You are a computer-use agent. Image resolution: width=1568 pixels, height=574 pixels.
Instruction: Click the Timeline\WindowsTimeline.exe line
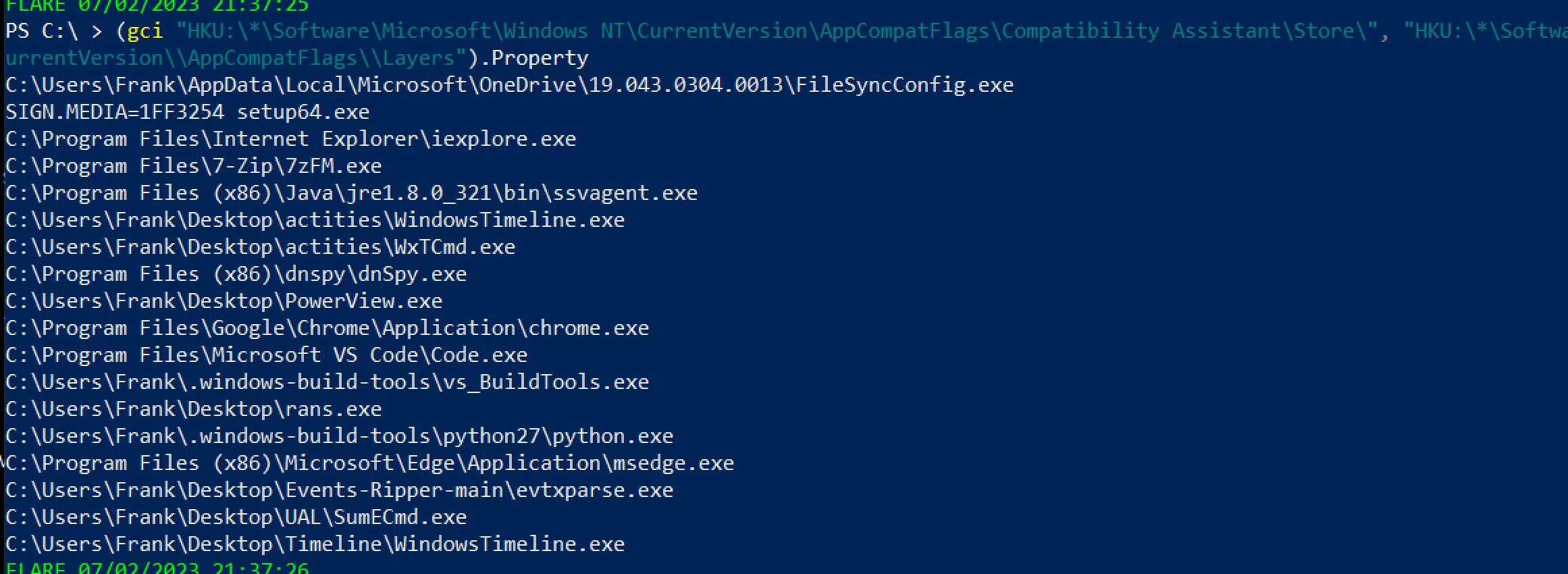(x=315, y=544)
